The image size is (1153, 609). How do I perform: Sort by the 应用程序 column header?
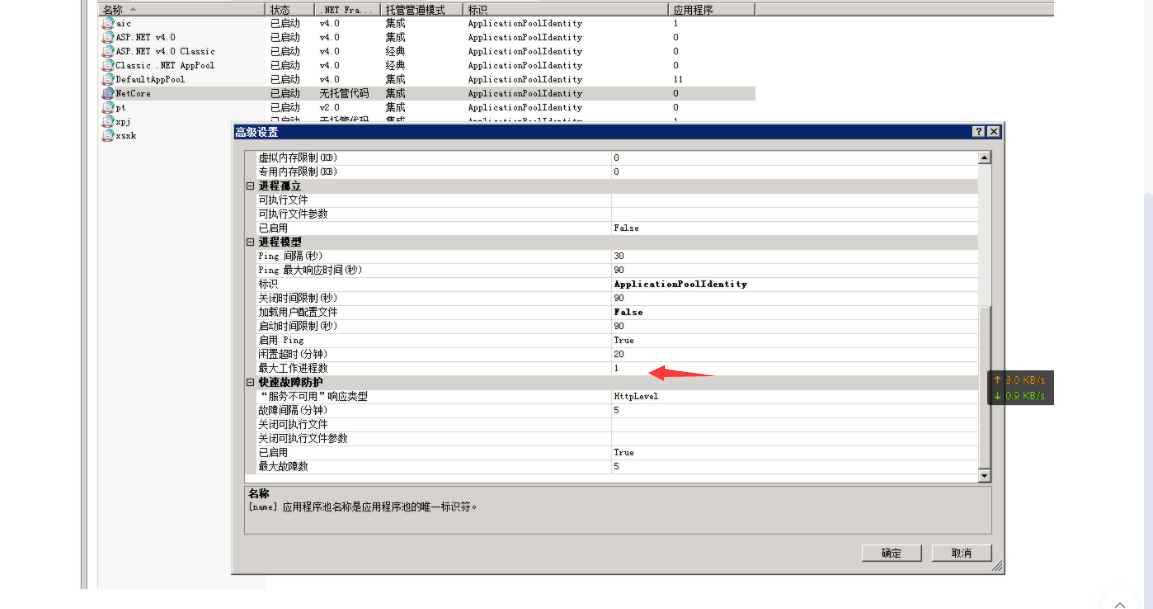tap(711, 10)
